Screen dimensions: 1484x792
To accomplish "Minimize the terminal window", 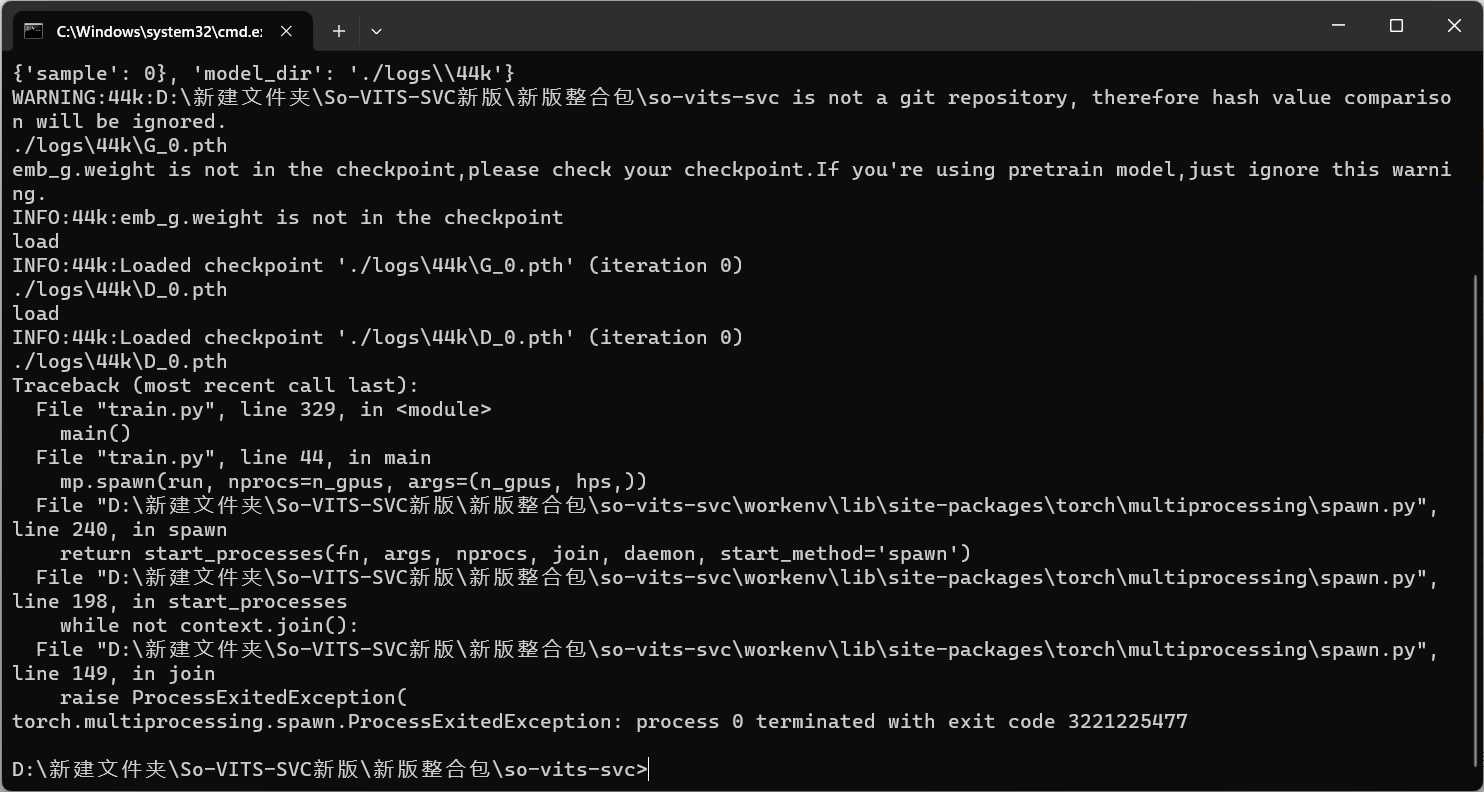I will 1340,26.
